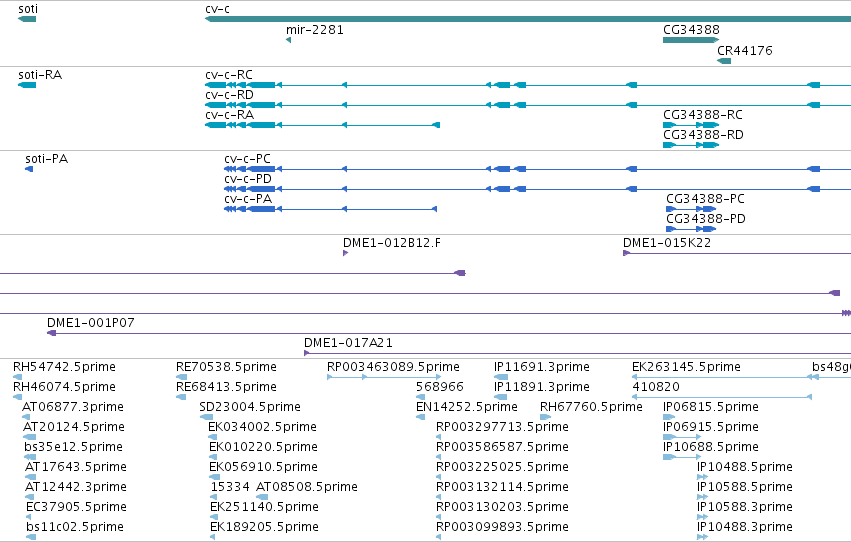Select EK251140.5prime EST
This screenshot has width=851, height=542.
(x=213, y=517)
